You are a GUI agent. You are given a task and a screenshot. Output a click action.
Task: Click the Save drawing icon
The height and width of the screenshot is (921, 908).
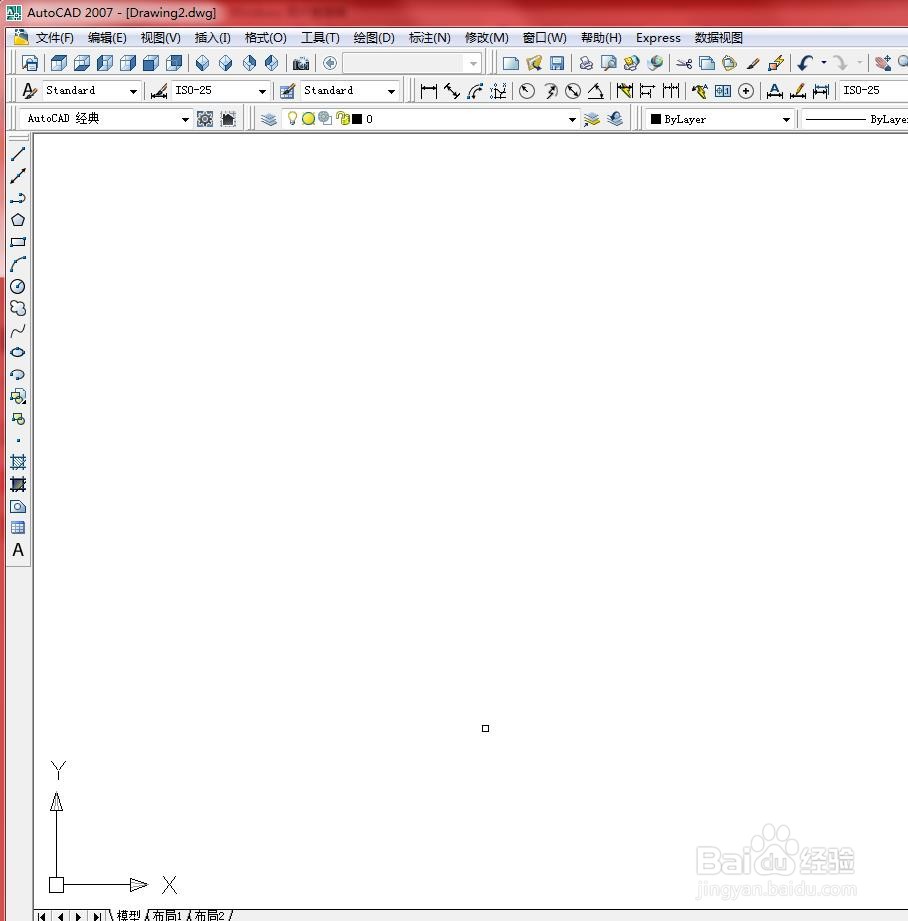[x=557, y=63]
